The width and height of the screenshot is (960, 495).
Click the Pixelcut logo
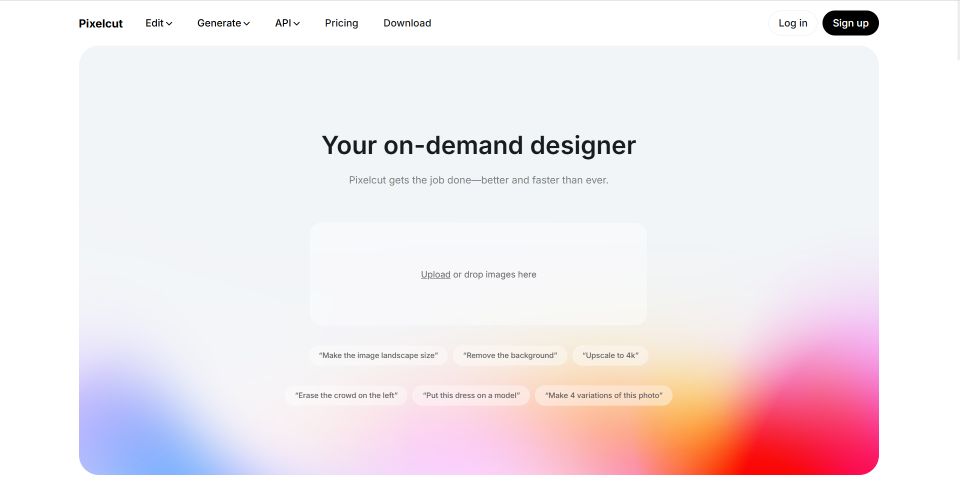tap(100, 23)
